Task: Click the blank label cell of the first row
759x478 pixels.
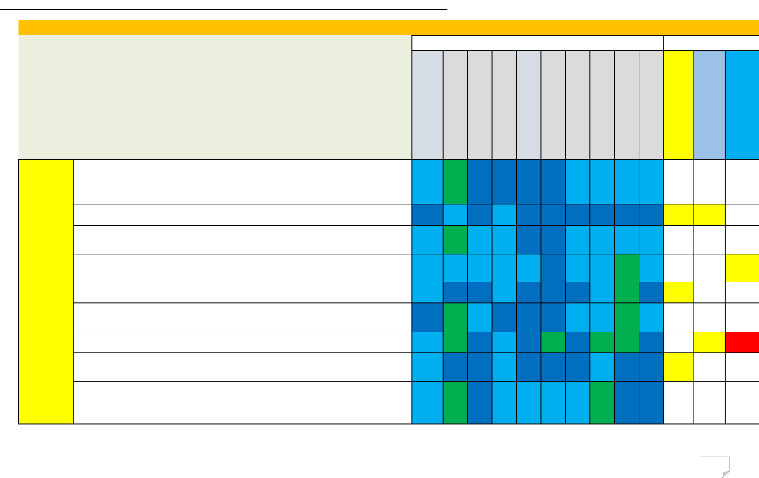Action: (x=243, y=181)
